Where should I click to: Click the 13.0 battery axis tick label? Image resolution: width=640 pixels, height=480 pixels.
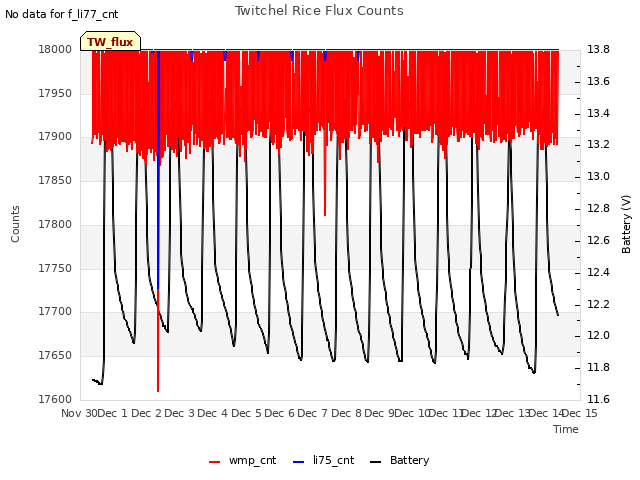pyautogui.click(x=598, y=176)
